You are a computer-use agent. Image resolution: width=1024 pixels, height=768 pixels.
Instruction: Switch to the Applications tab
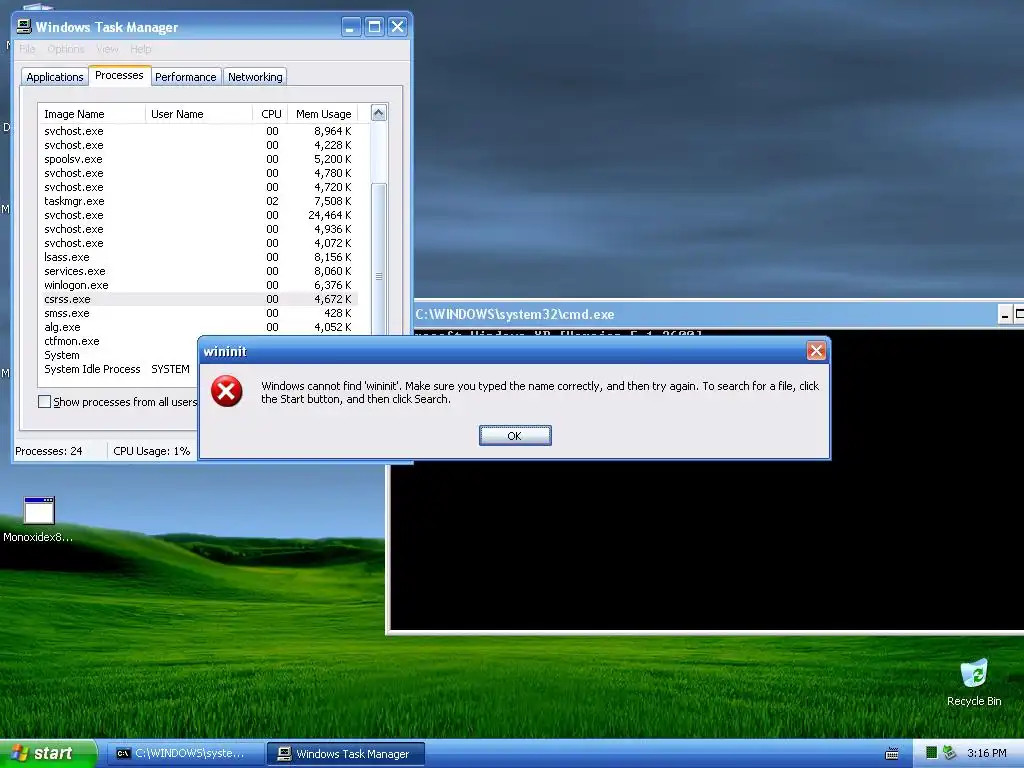tap(55, 77)
